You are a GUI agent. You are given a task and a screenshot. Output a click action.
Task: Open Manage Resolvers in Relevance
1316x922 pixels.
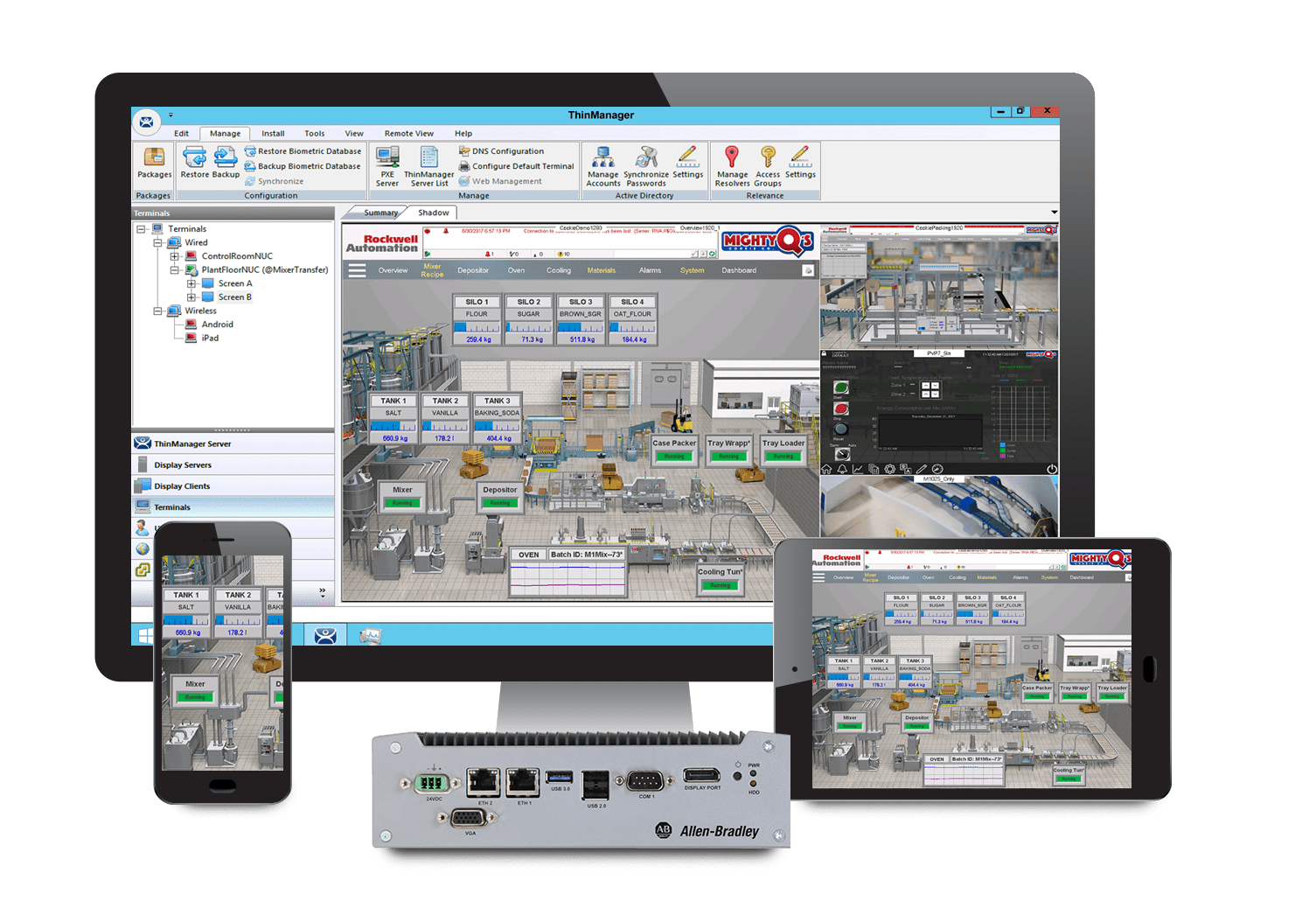tap(732, 166)
